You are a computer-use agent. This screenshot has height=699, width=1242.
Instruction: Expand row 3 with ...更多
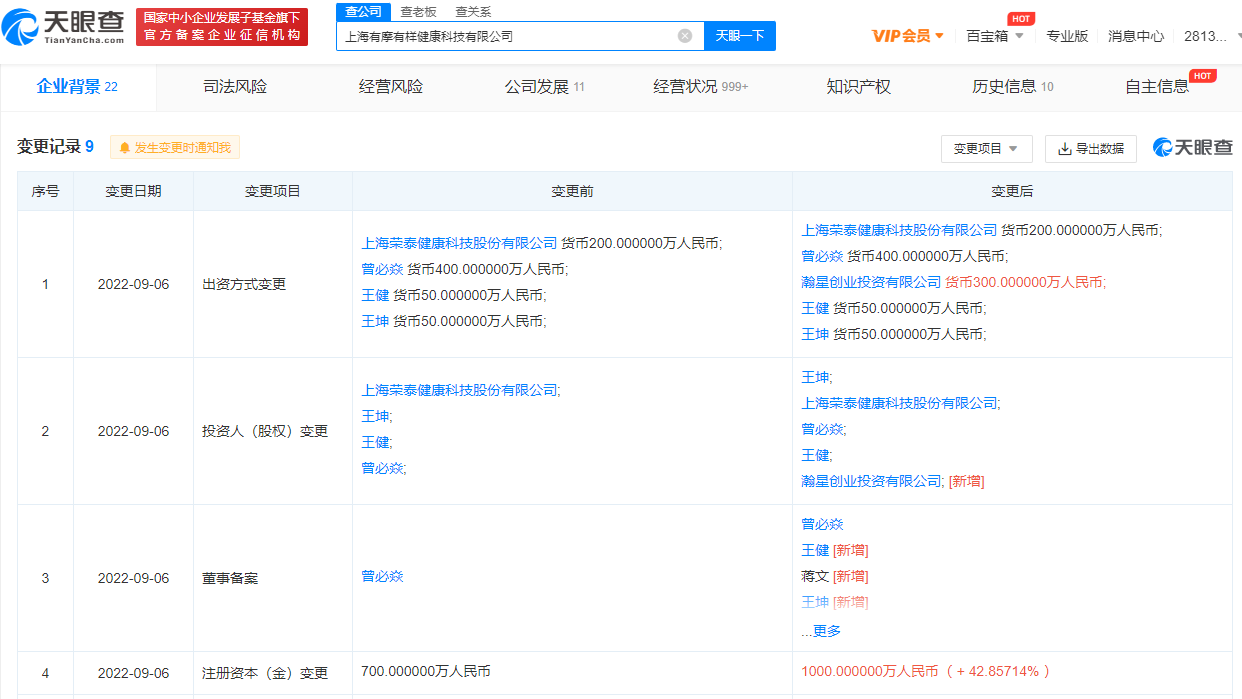pyautogui.click(x=821, y=631)
